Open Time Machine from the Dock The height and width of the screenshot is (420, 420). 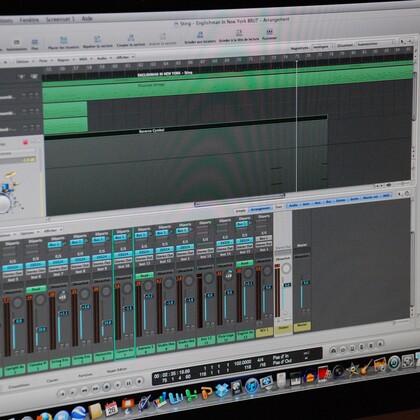pos(394,363)
